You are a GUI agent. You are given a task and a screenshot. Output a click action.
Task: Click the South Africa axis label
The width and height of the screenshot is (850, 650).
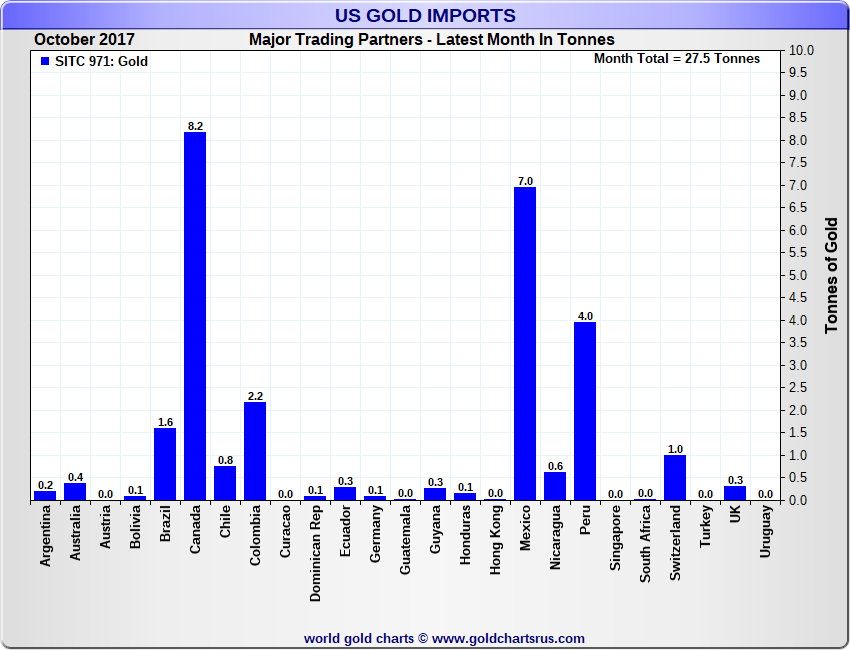coord(645,544)
